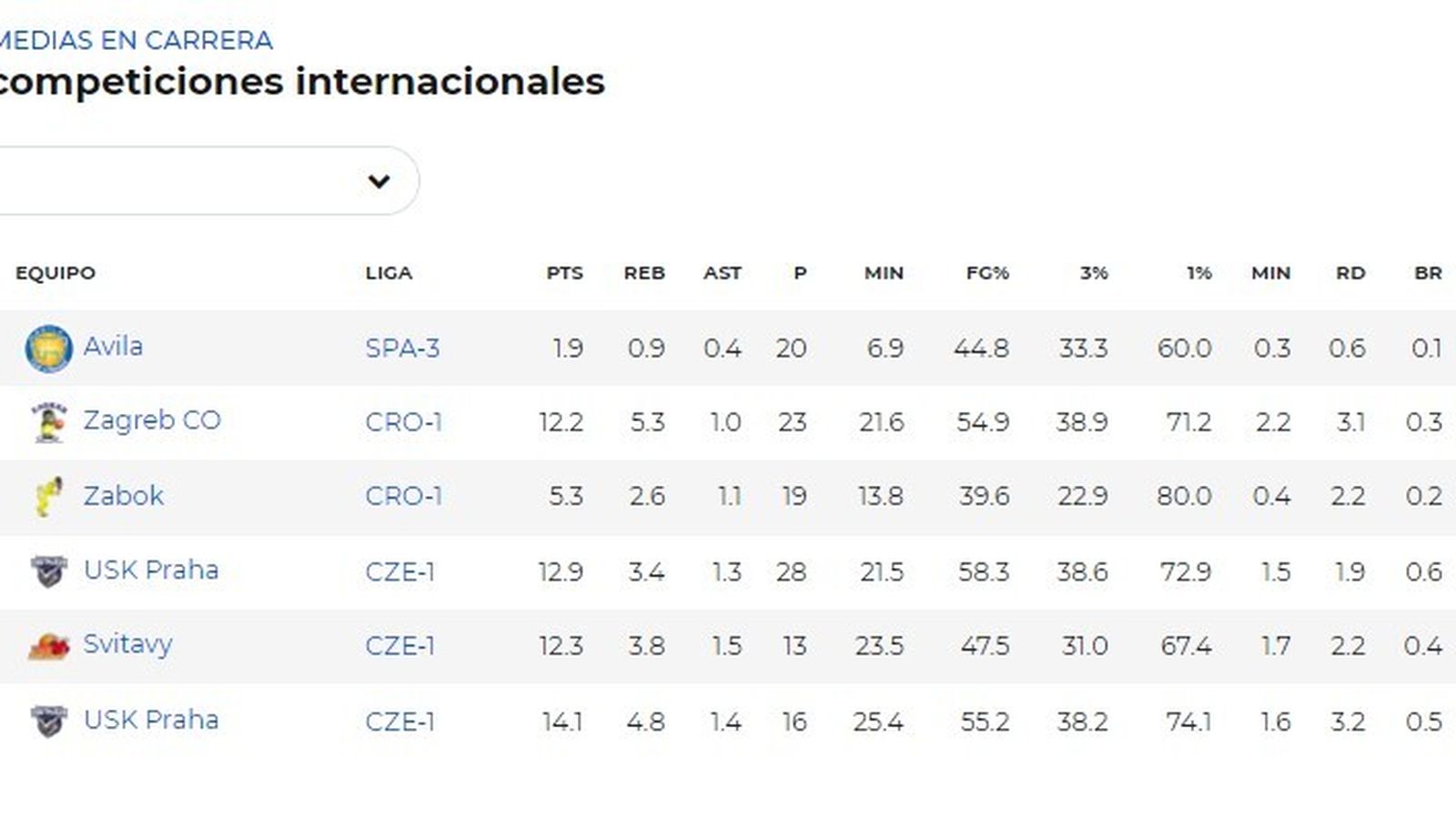
Task: Sort the table by the PTS column
Action: click(x=564, y=273)
